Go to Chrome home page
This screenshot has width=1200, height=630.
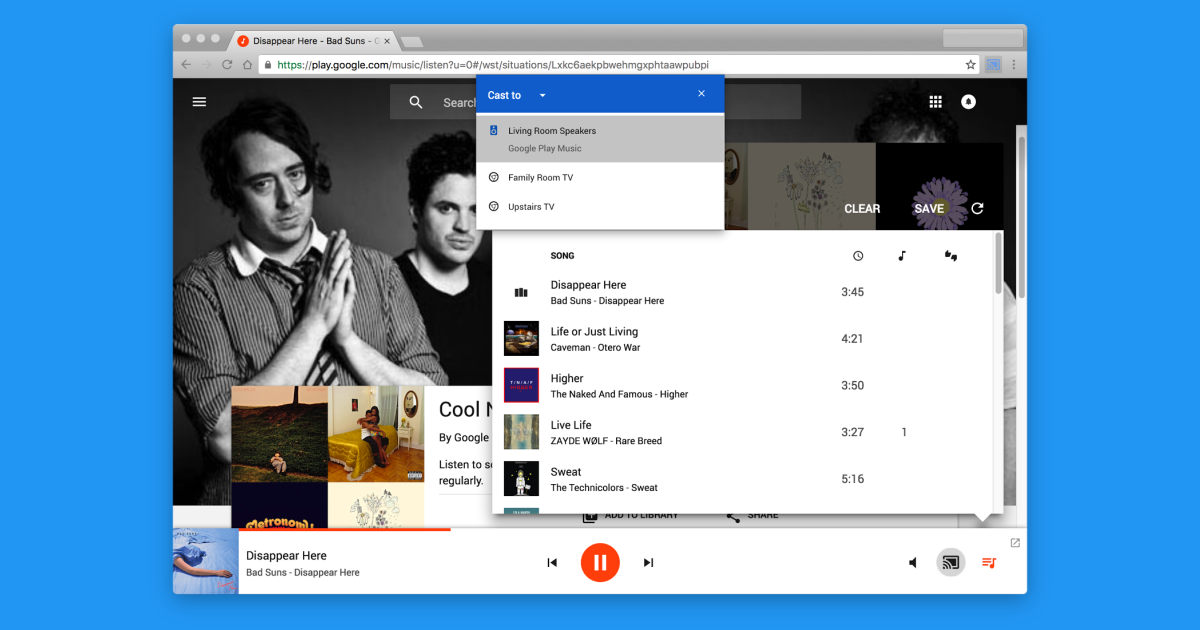click(x=248, y=64)
